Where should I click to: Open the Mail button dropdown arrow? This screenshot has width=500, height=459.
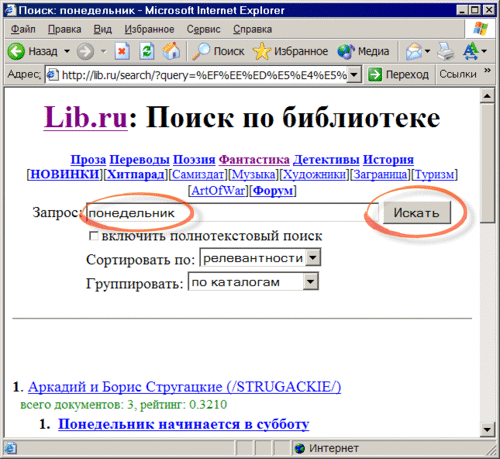[x=428, y=51]
